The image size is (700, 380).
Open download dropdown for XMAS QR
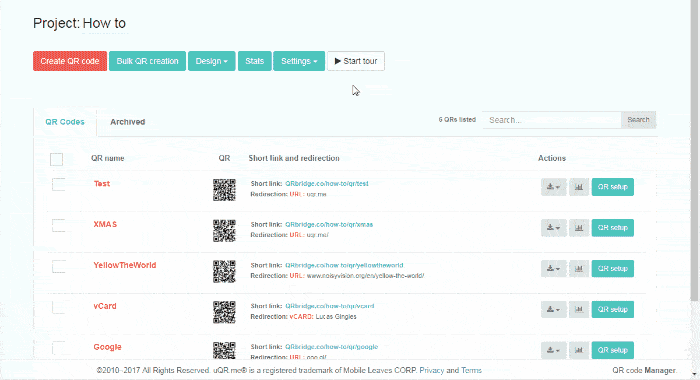pyautogui.click(x=554, y=228)
